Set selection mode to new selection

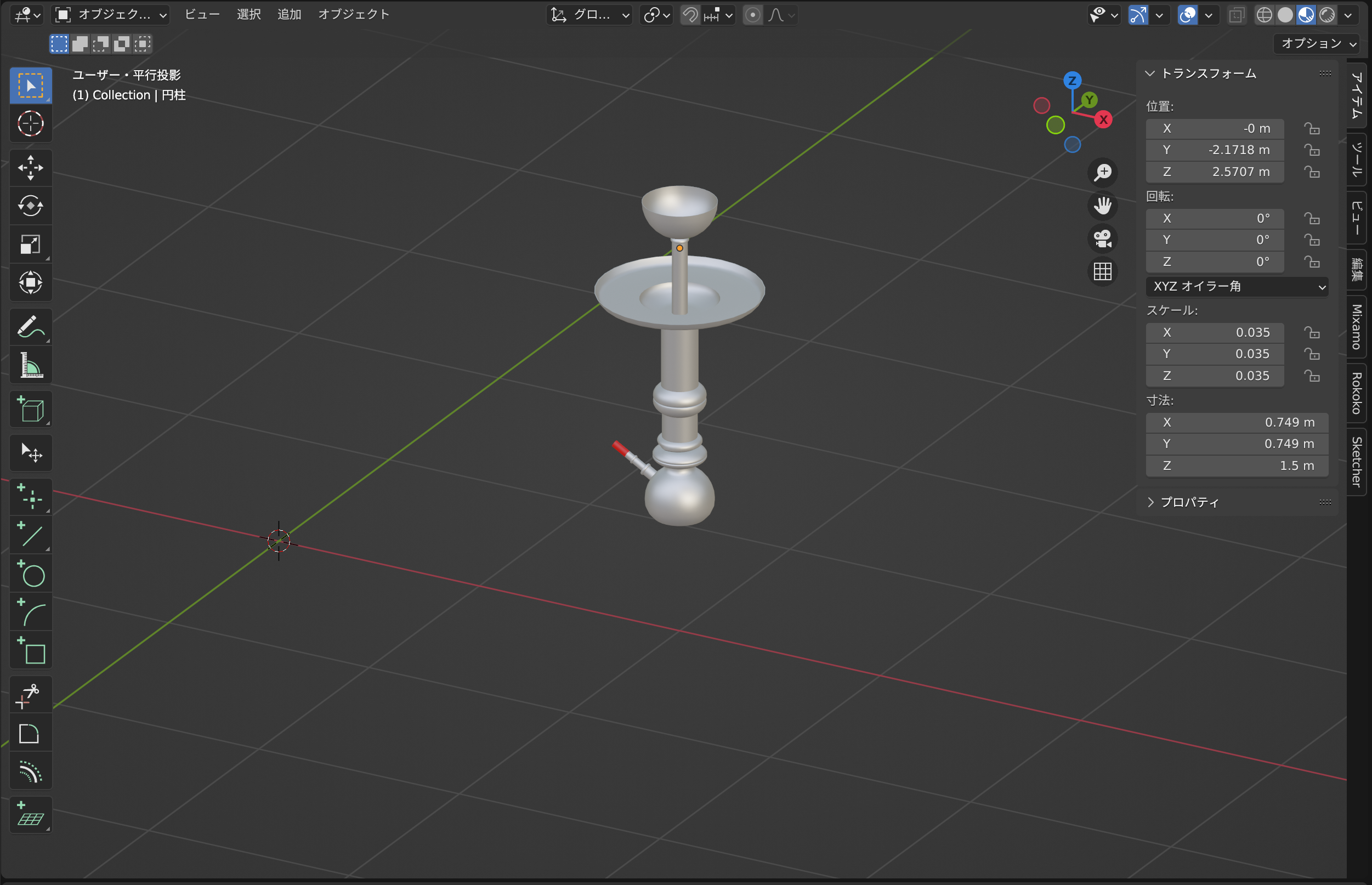(59, 44)
